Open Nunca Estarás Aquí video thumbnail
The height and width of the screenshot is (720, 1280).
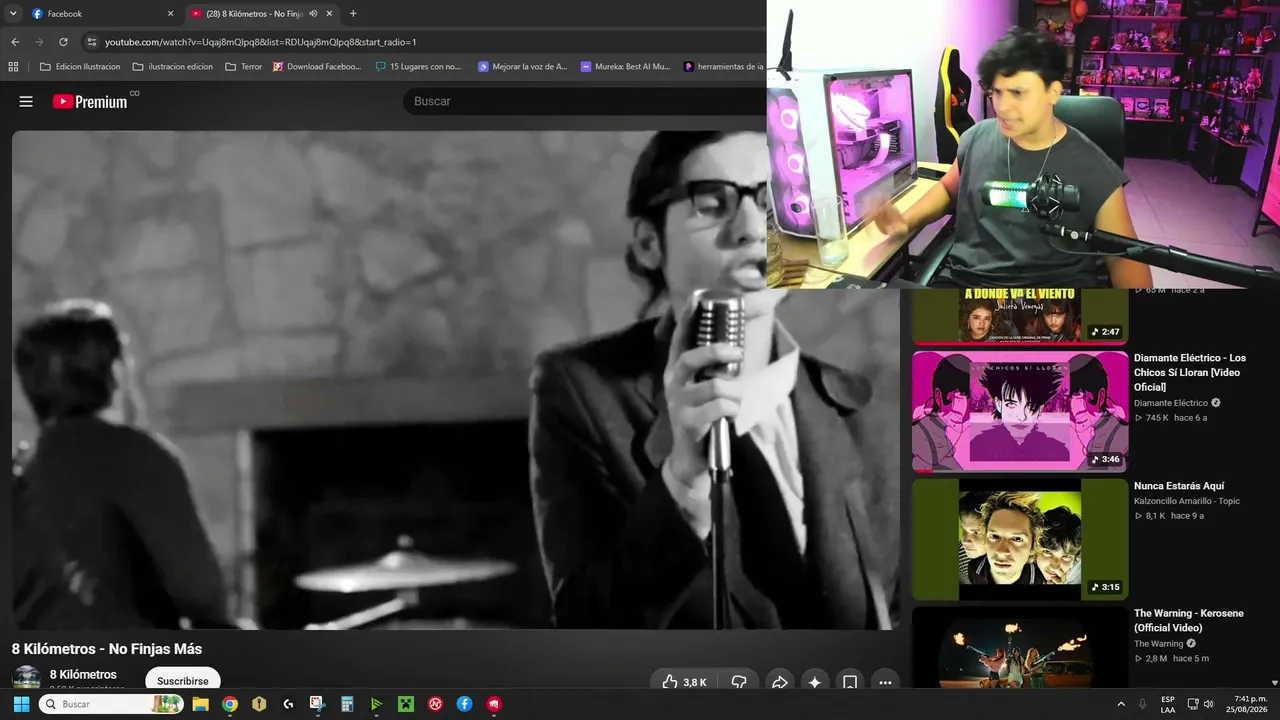(1020, 539)
